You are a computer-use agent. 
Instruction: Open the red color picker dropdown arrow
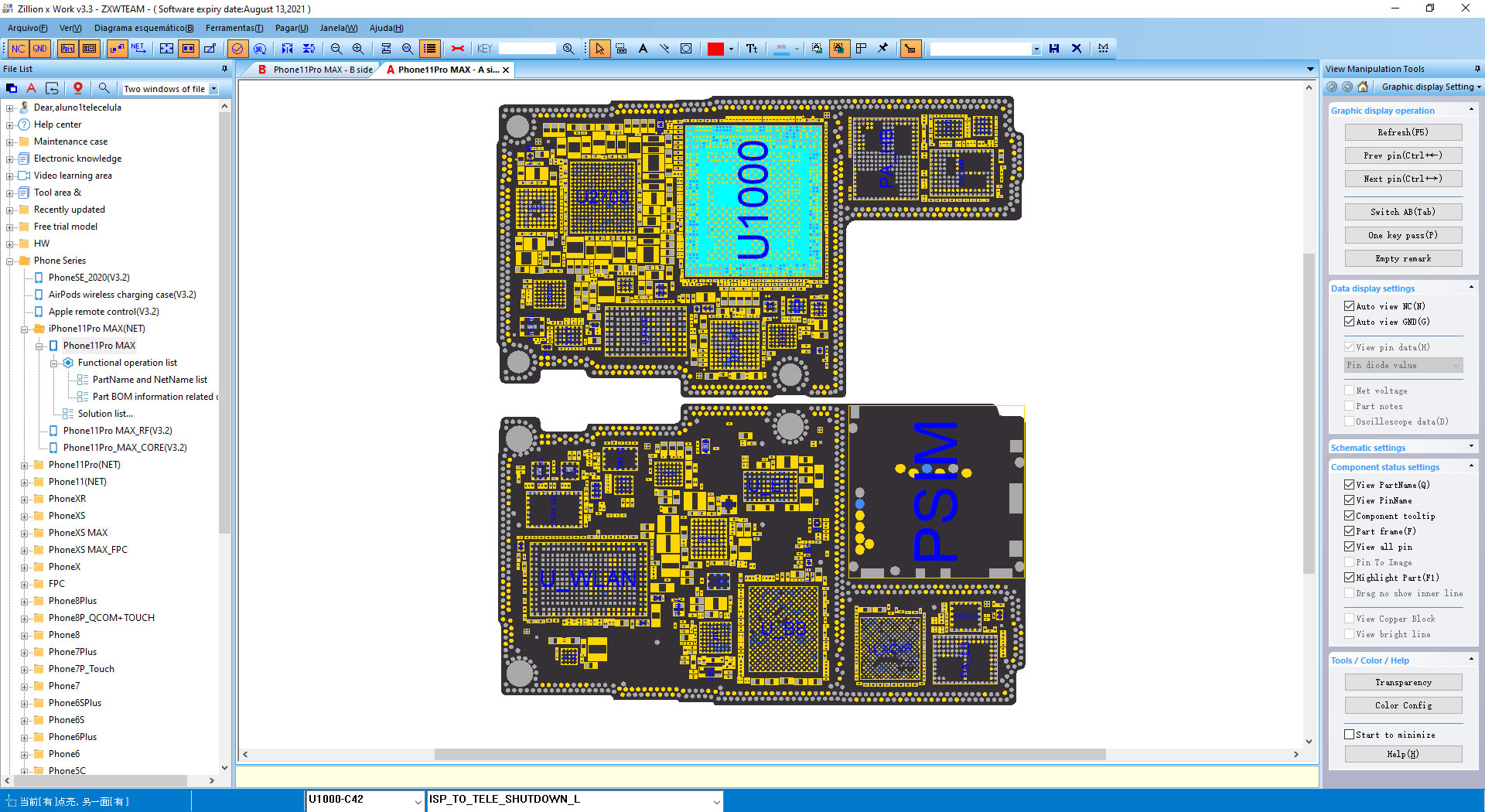point(731,49)
